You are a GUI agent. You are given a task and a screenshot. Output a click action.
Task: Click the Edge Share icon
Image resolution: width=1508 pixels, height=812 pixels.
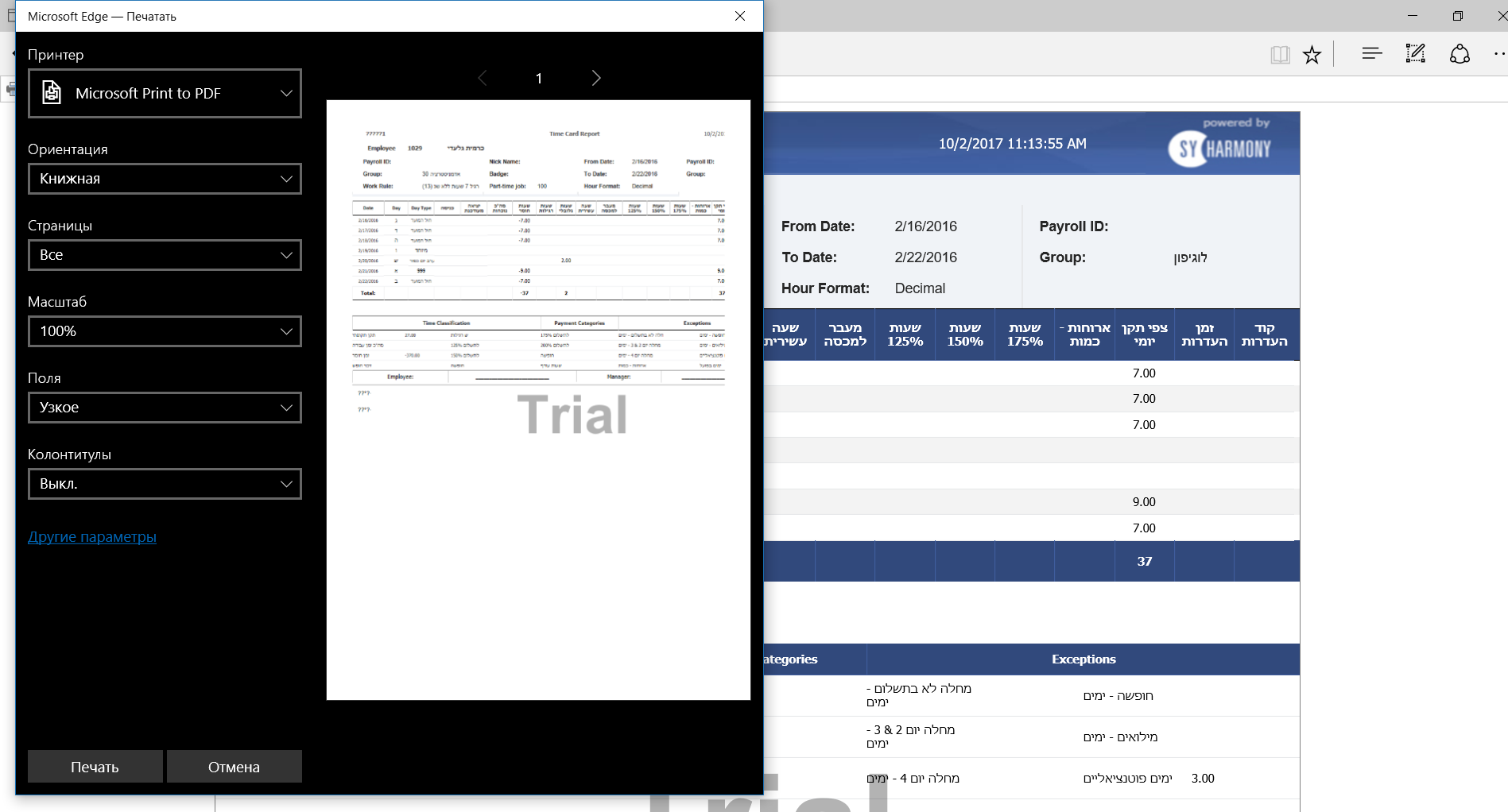coord(1460,54)
